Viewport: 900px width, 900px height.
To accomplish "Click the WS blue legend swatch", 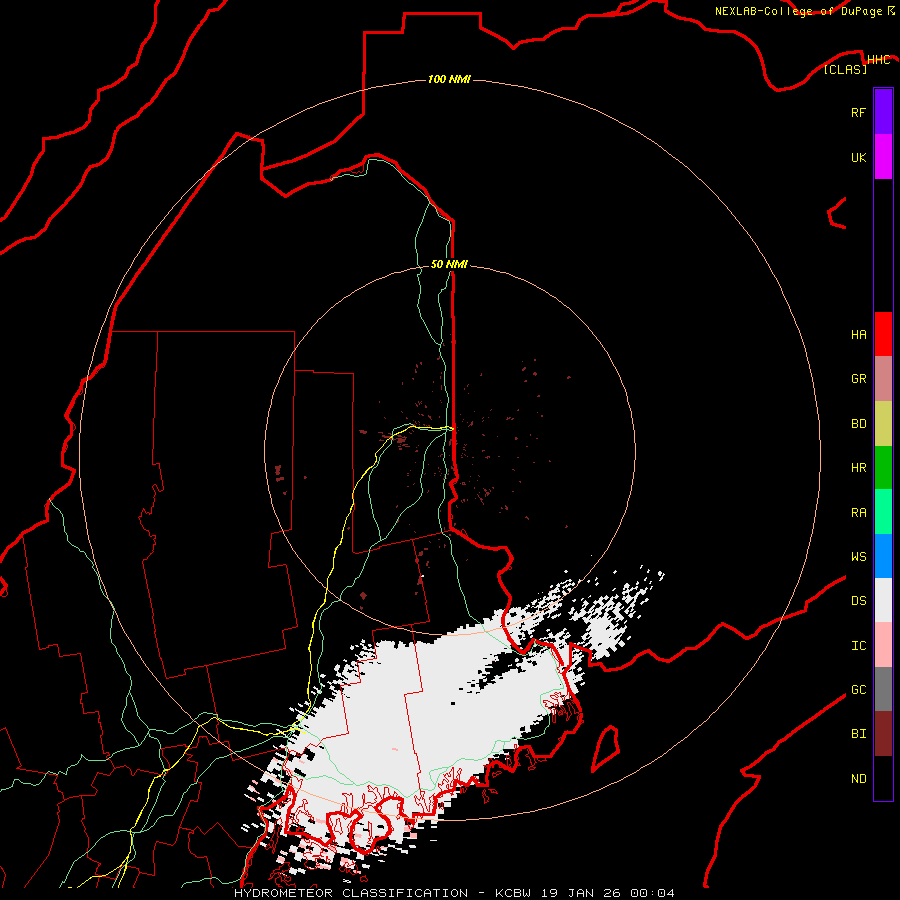I will pos(883,556).
